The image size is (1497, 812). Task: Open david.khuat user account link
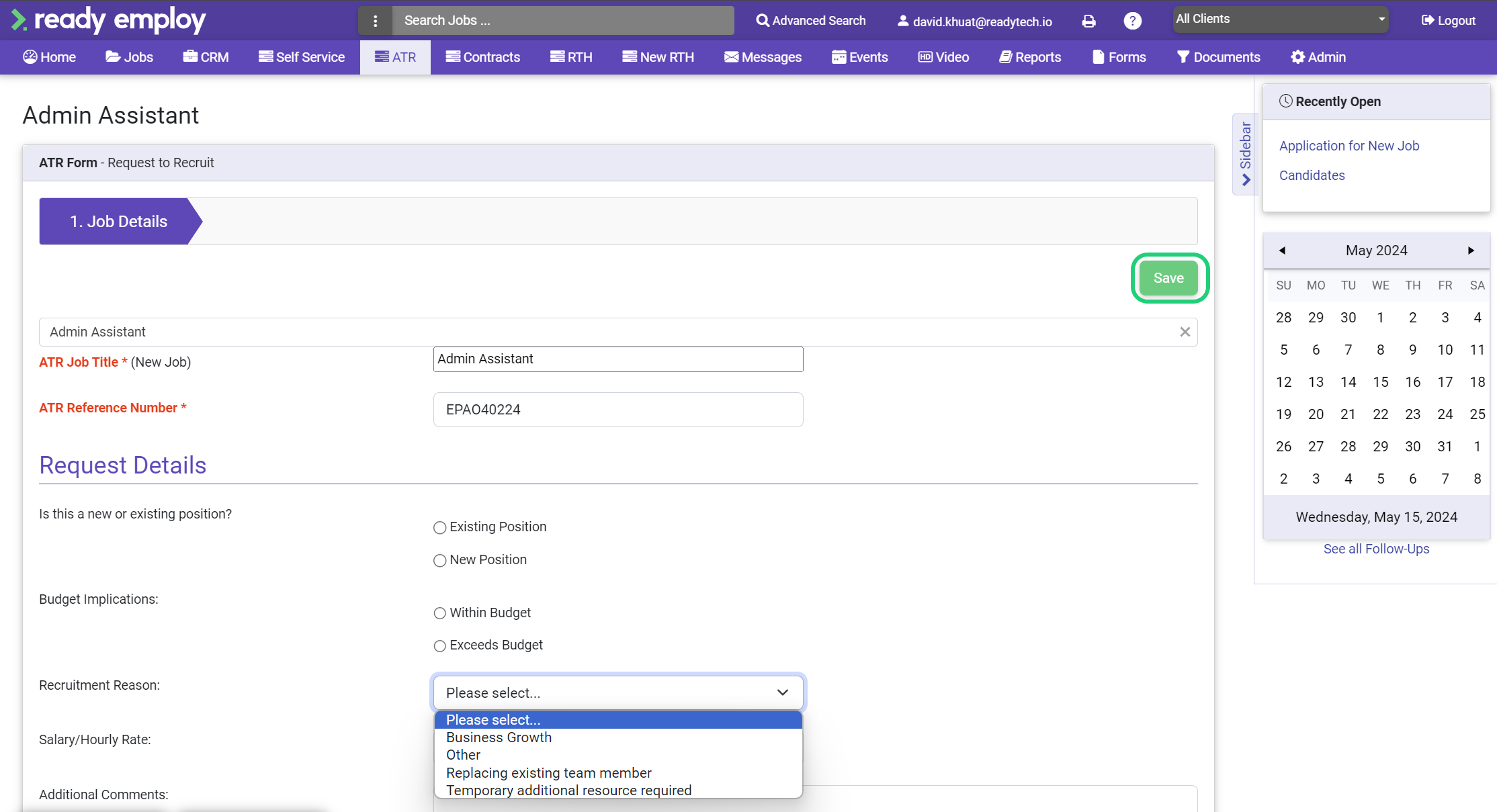coord(975,21)
